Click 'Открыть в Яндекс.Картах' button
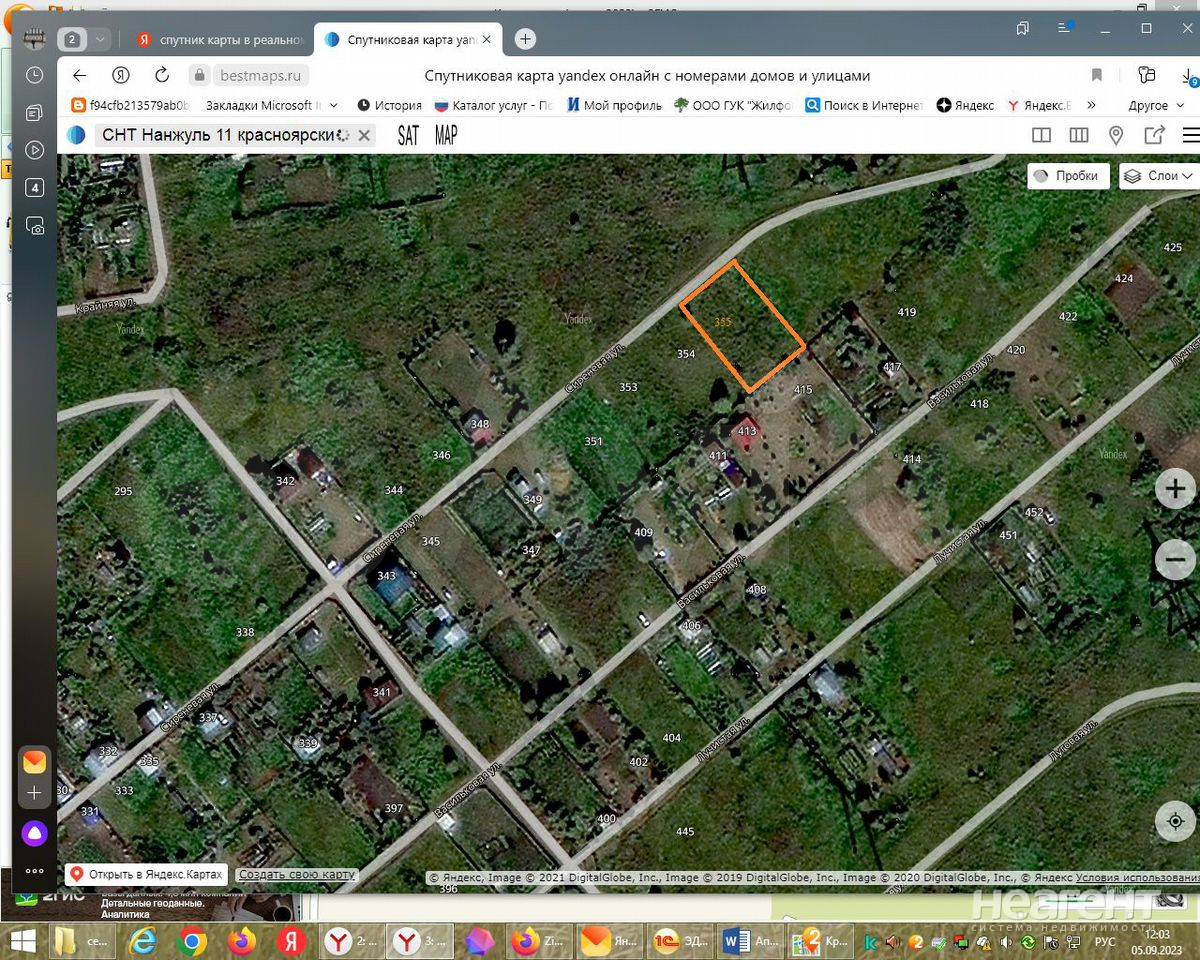Viewport: 1200px width, 960px height. [146, 874]
